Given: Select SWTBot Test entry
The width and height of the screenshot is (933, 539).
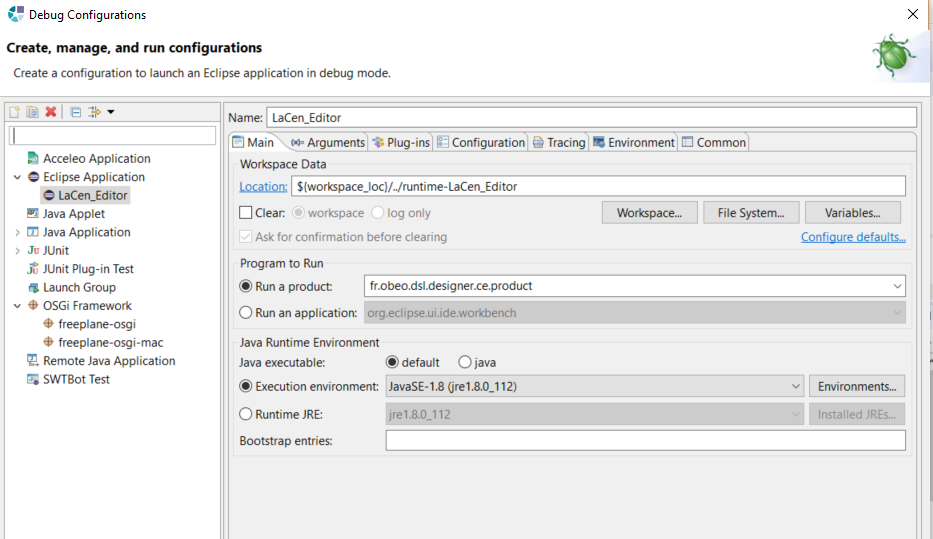Looking at the screenshot, I should pyautogui.click(x=76, y=380).
